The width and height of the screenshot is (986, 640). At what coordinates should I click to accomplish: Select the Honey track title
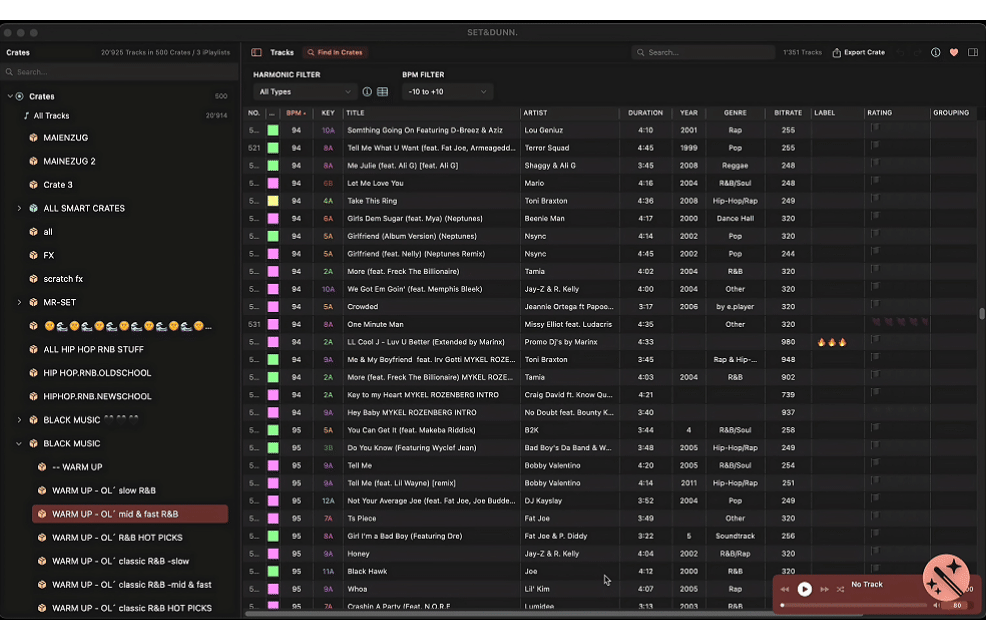point(358,554)
